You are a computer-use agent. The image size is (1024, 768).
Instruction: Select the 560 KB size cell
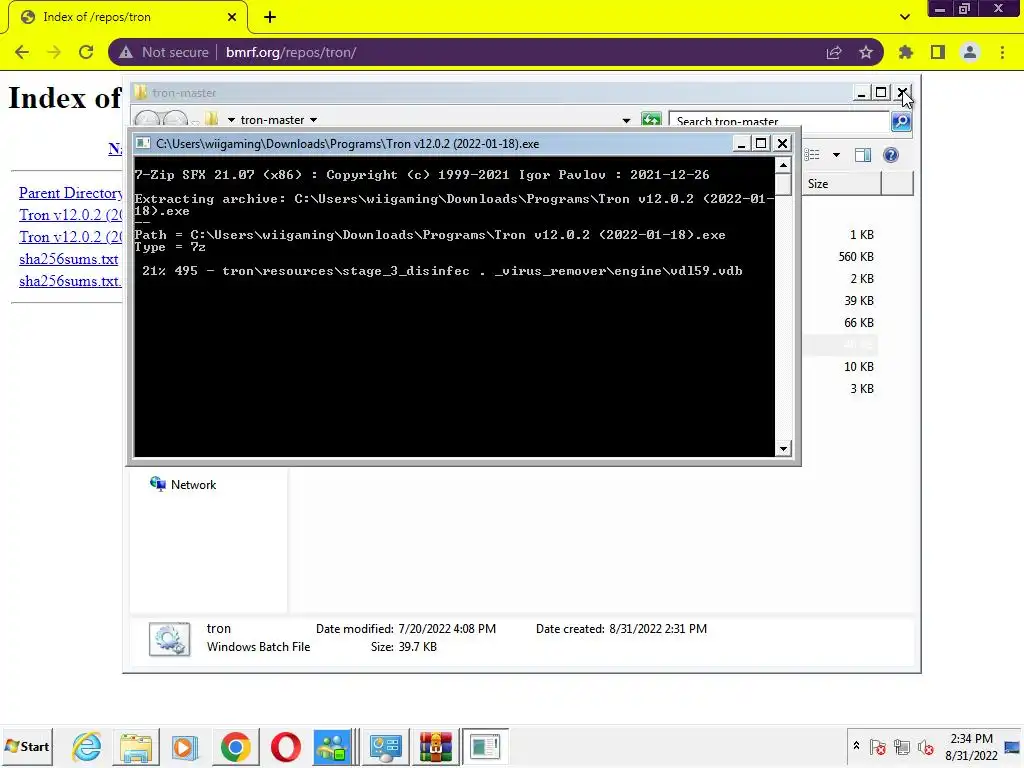856,257
